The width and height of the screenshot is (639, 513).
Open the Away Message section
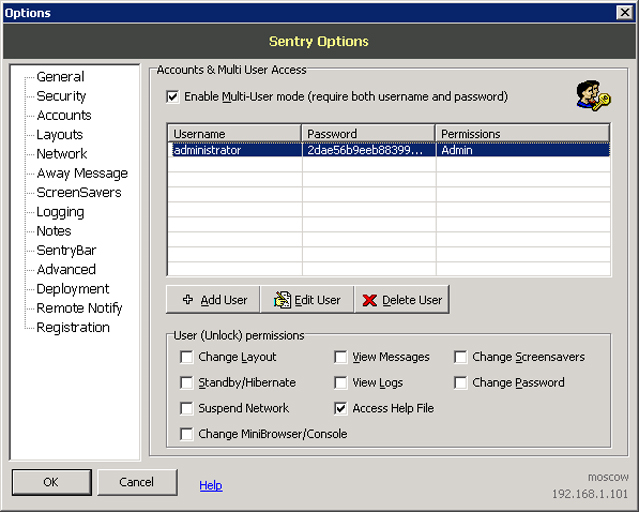coord(82,173)
